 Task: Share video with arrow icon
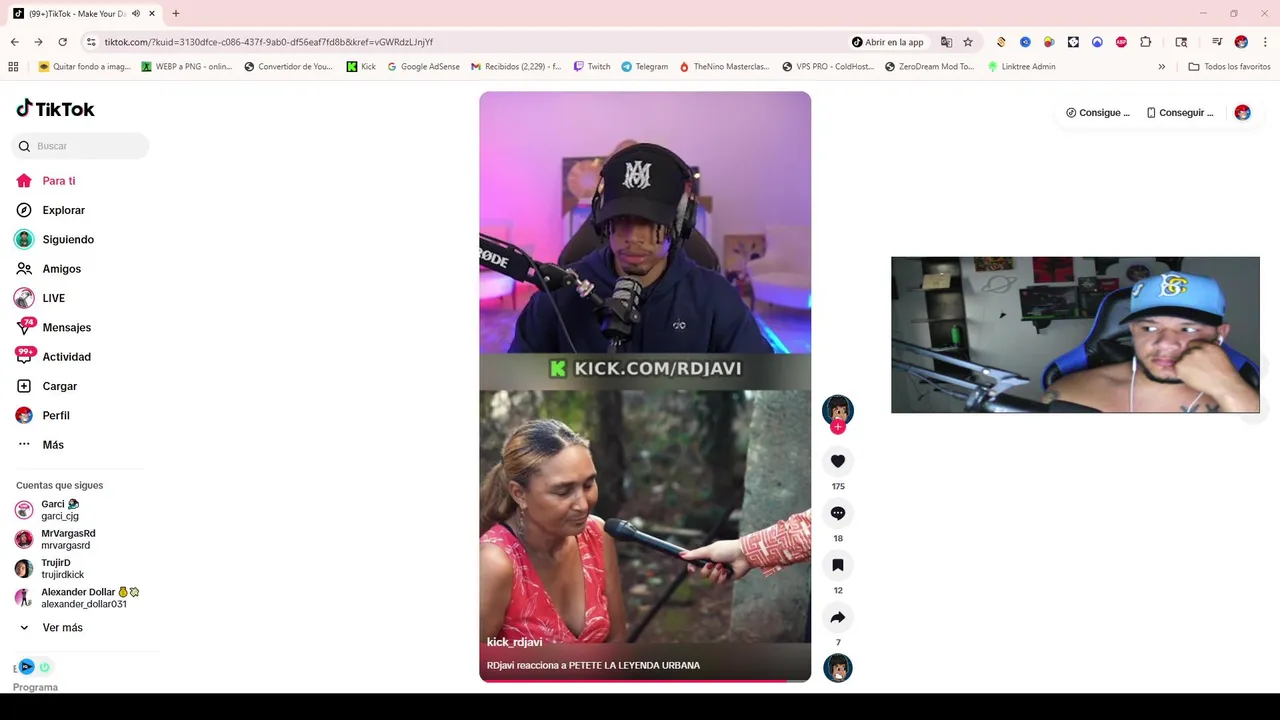click(838, 617)
